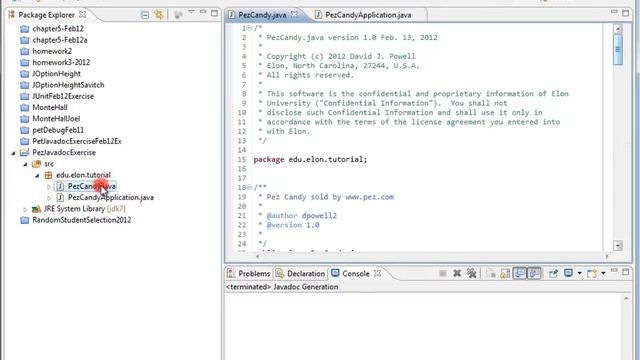
Task: Fold the Javadoc comment at line 18
Action: coord(249,187)
